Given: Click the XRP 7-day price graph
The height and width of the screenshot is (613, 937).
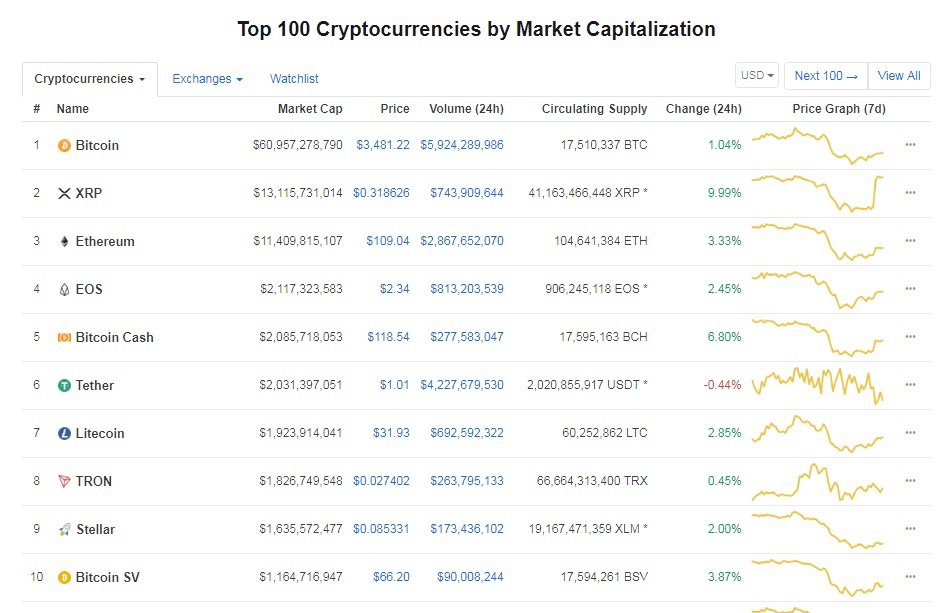Looking at the screenshot, I should coord(817,194).
